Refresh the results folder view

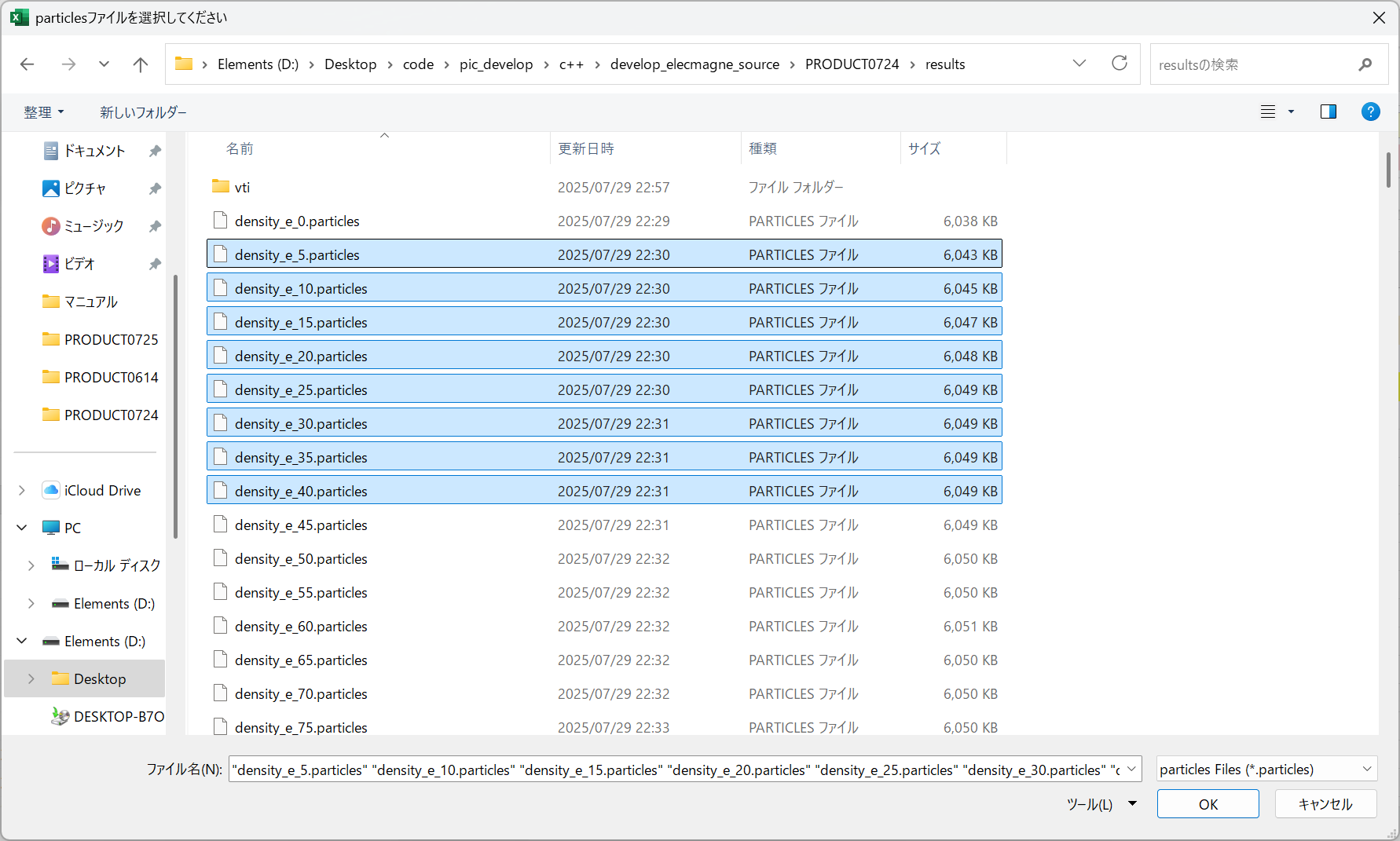pyautogui.click(x=1120, y=64)
